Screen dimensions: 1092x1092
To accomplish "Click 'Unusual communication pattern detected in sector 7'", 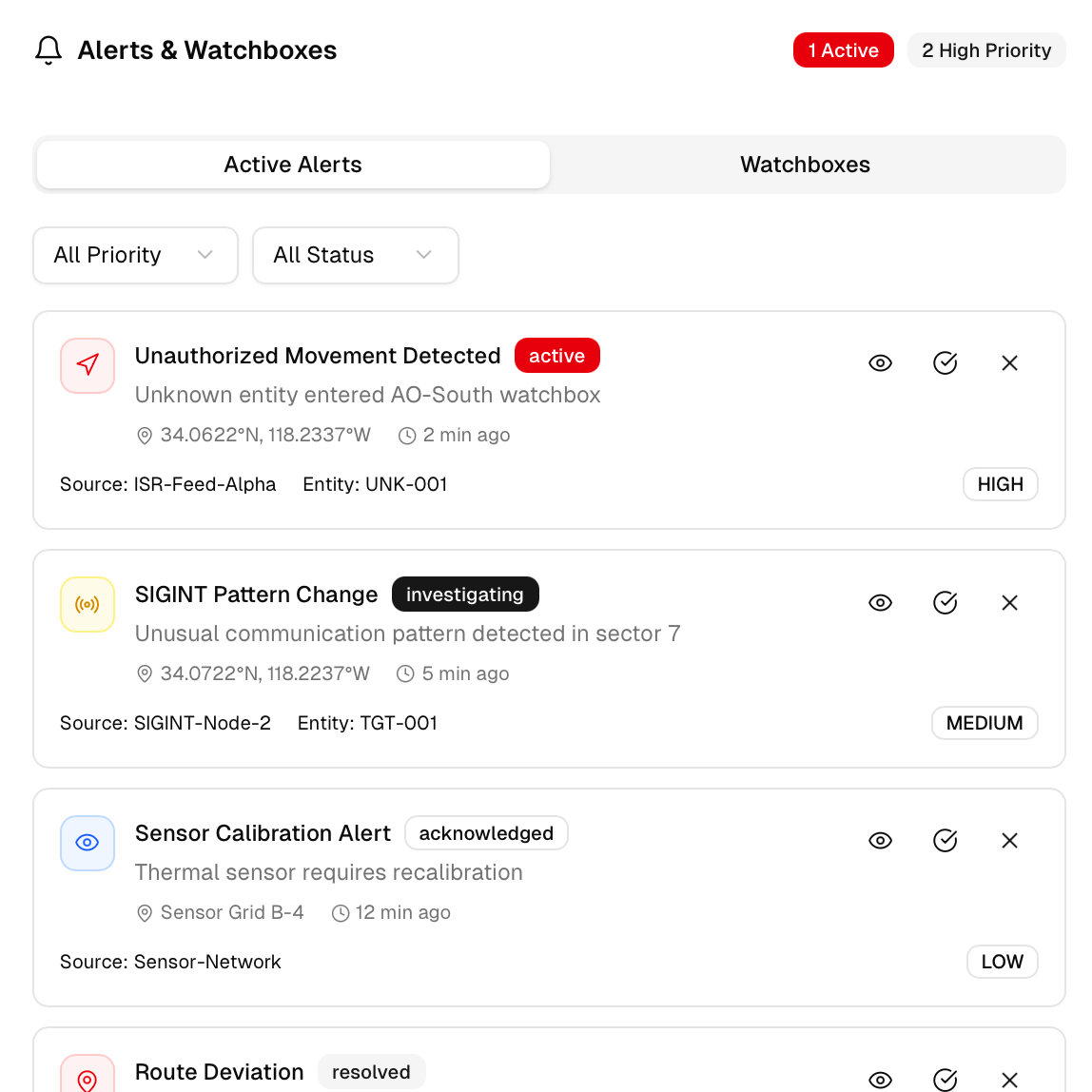I will (407, 634).
